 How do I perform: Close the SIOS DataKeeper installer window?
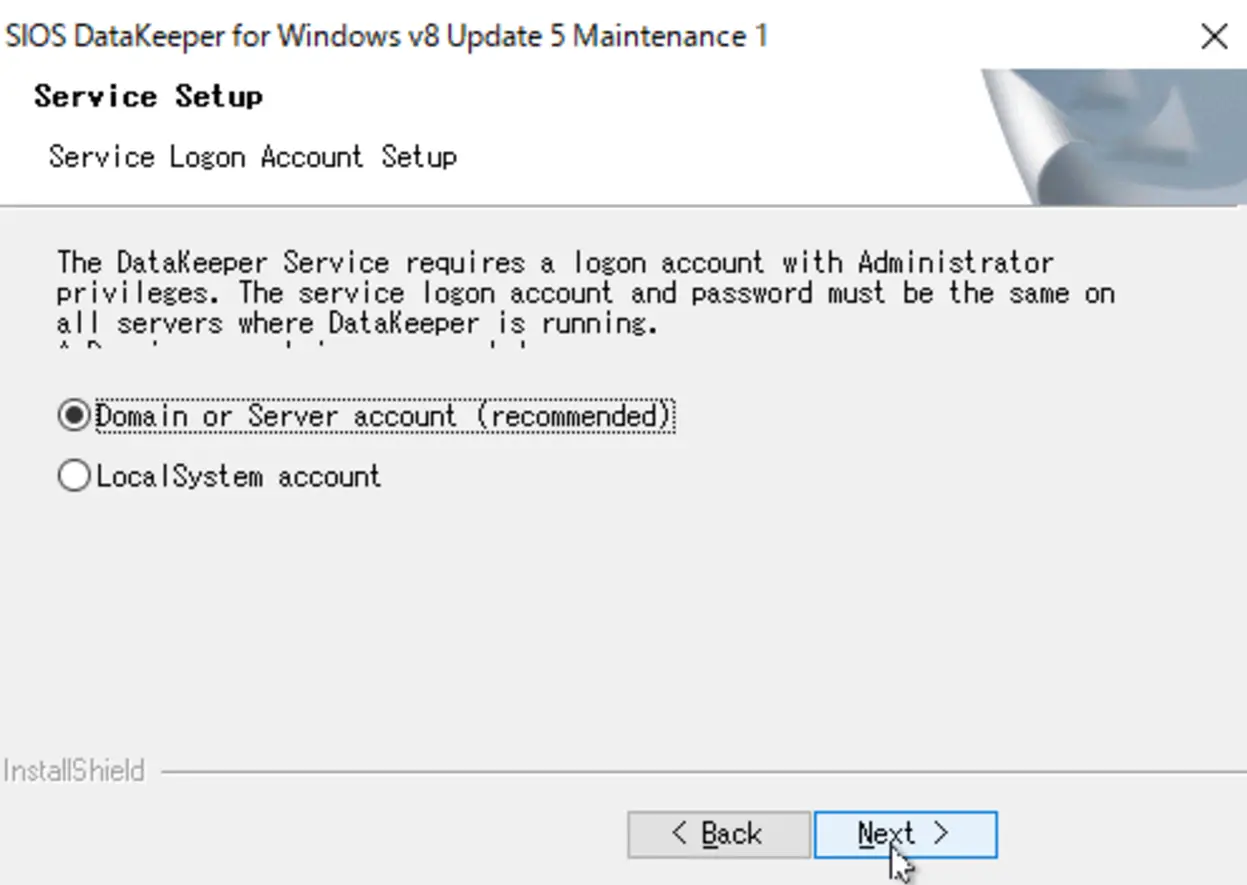1214,37
